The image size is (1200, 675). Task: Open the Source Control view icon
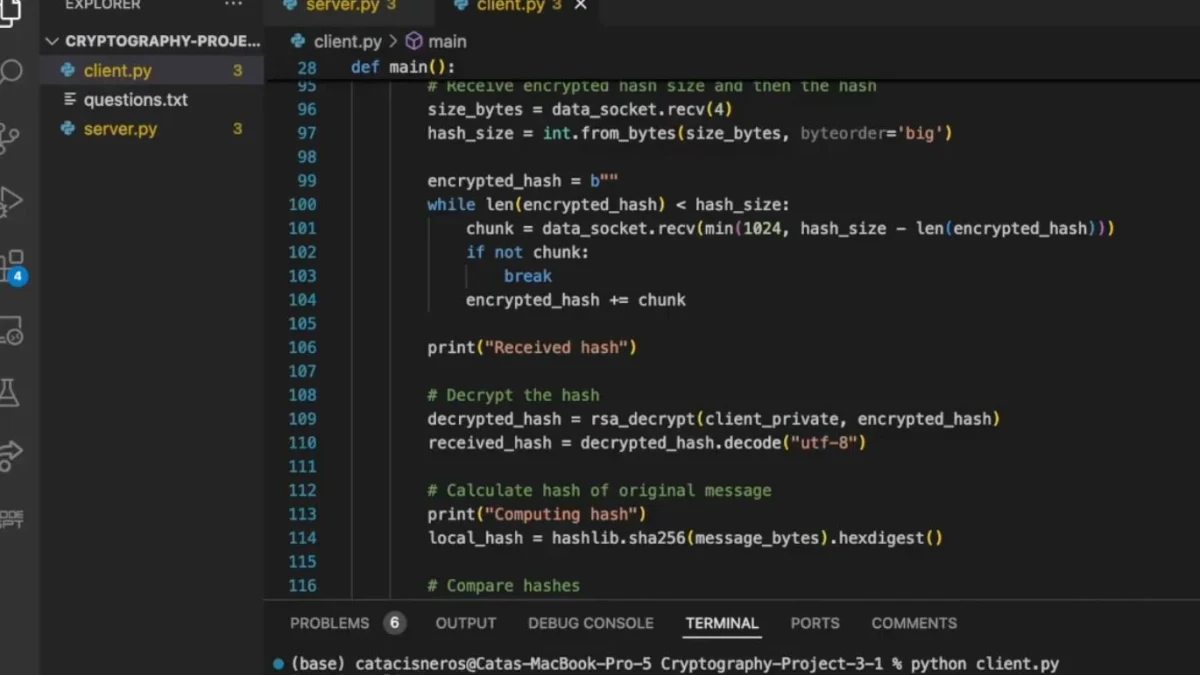tap(10, 137)
